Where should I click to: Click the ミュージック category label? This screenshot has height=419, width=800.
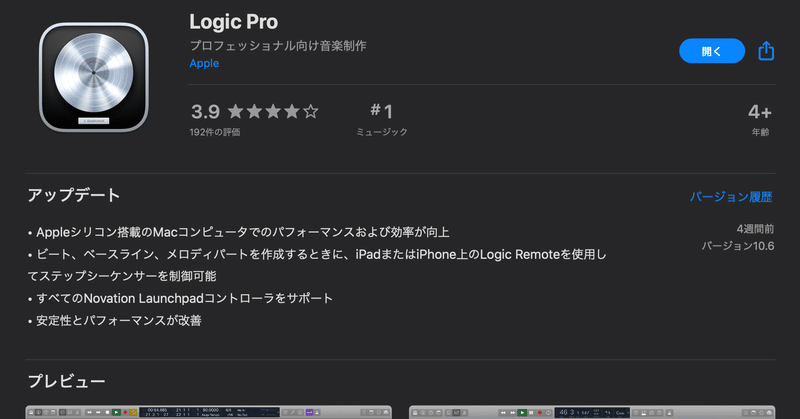pyautogui.click(x=382, y=132)
